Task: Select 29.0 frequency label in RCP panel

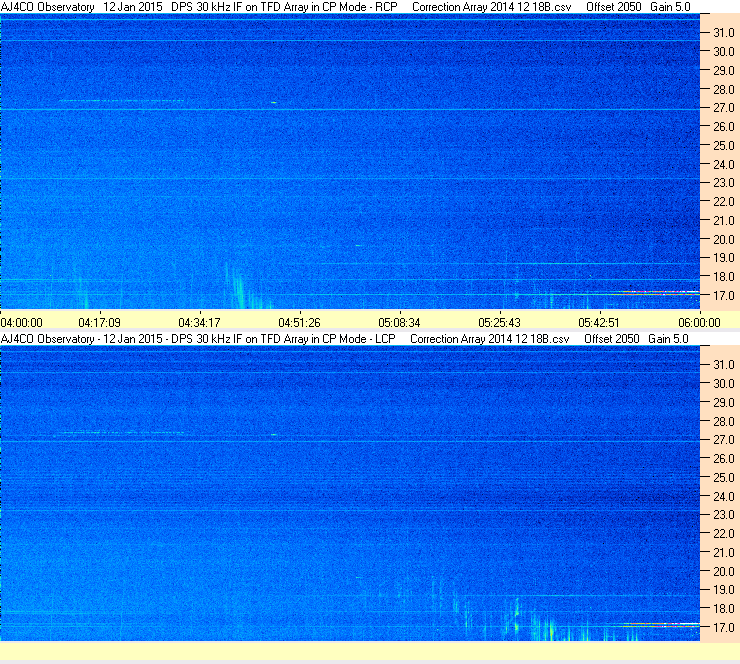Action: pyautogui.click(x=723, y=71)
